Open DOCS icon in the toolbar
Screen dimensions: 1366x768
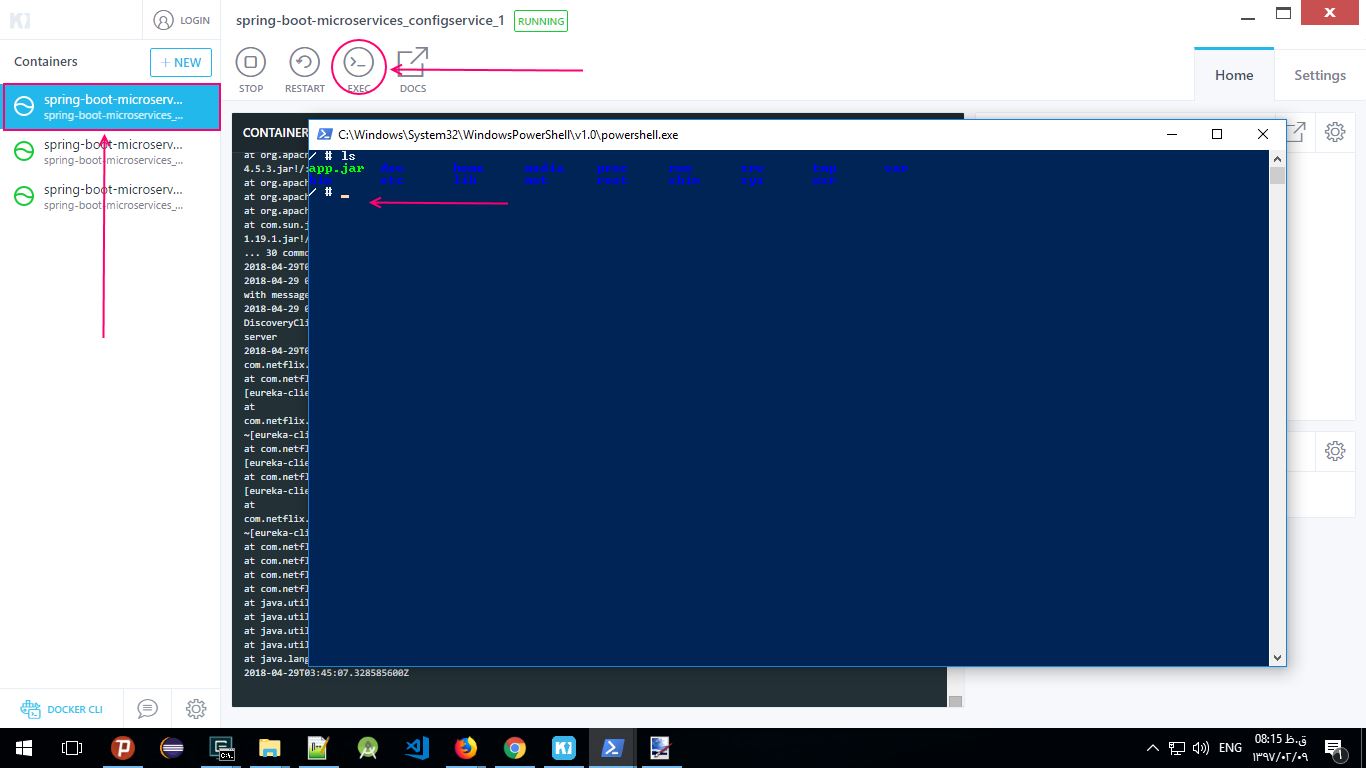pyautogui.click(x=413, y=63)
